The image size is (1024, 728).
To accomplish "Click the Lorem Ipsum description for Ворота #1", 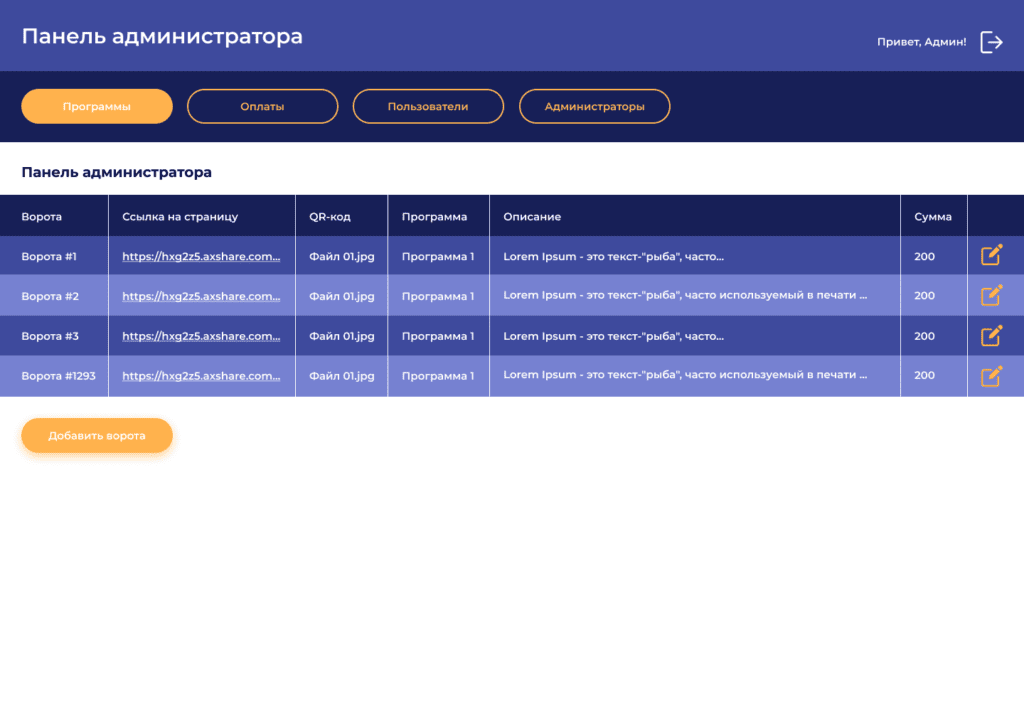I will point(613,257).
